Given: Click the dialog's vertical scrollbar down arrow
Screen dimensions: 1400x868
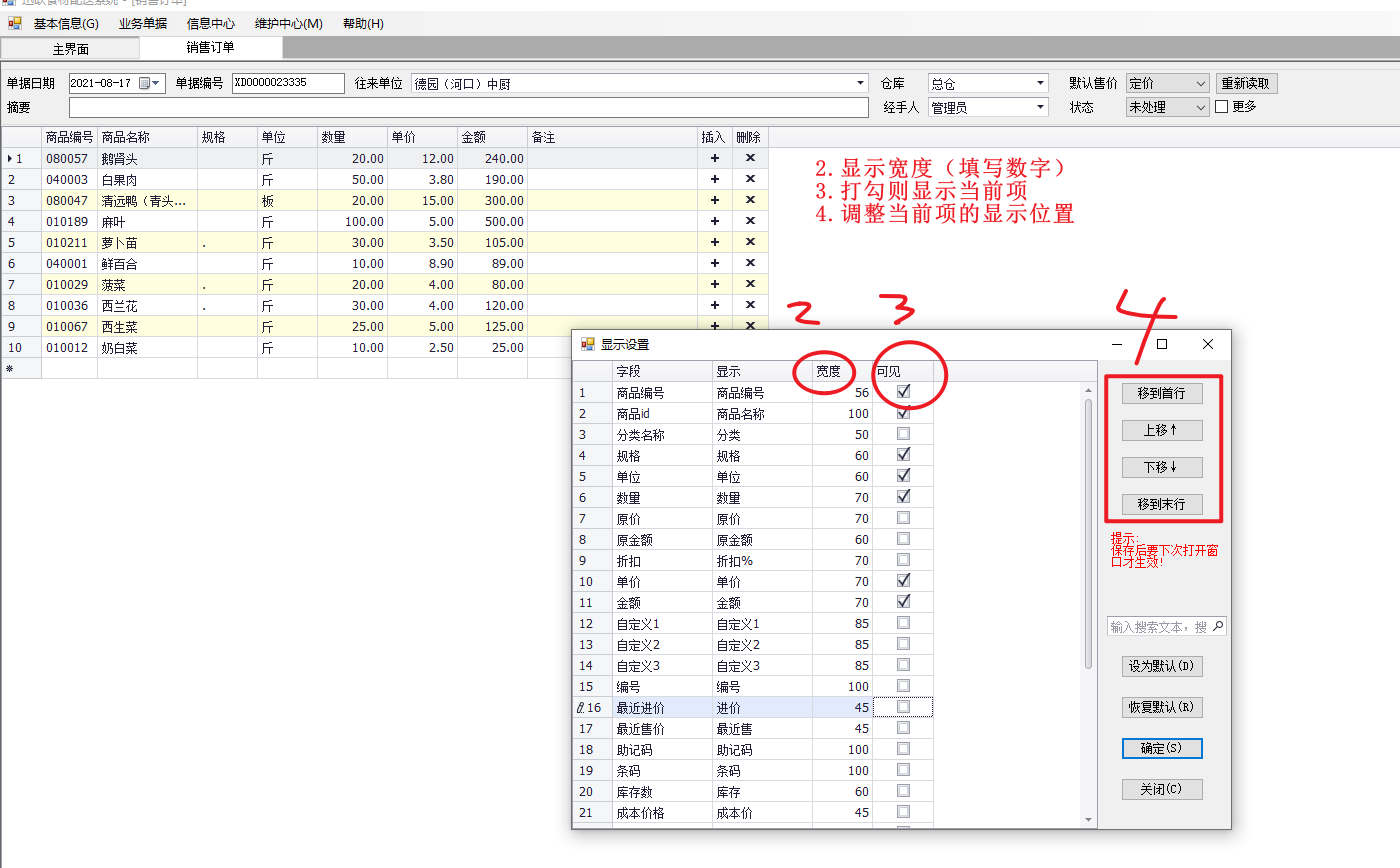Looking at the screenshot, I should (1089, 820).
